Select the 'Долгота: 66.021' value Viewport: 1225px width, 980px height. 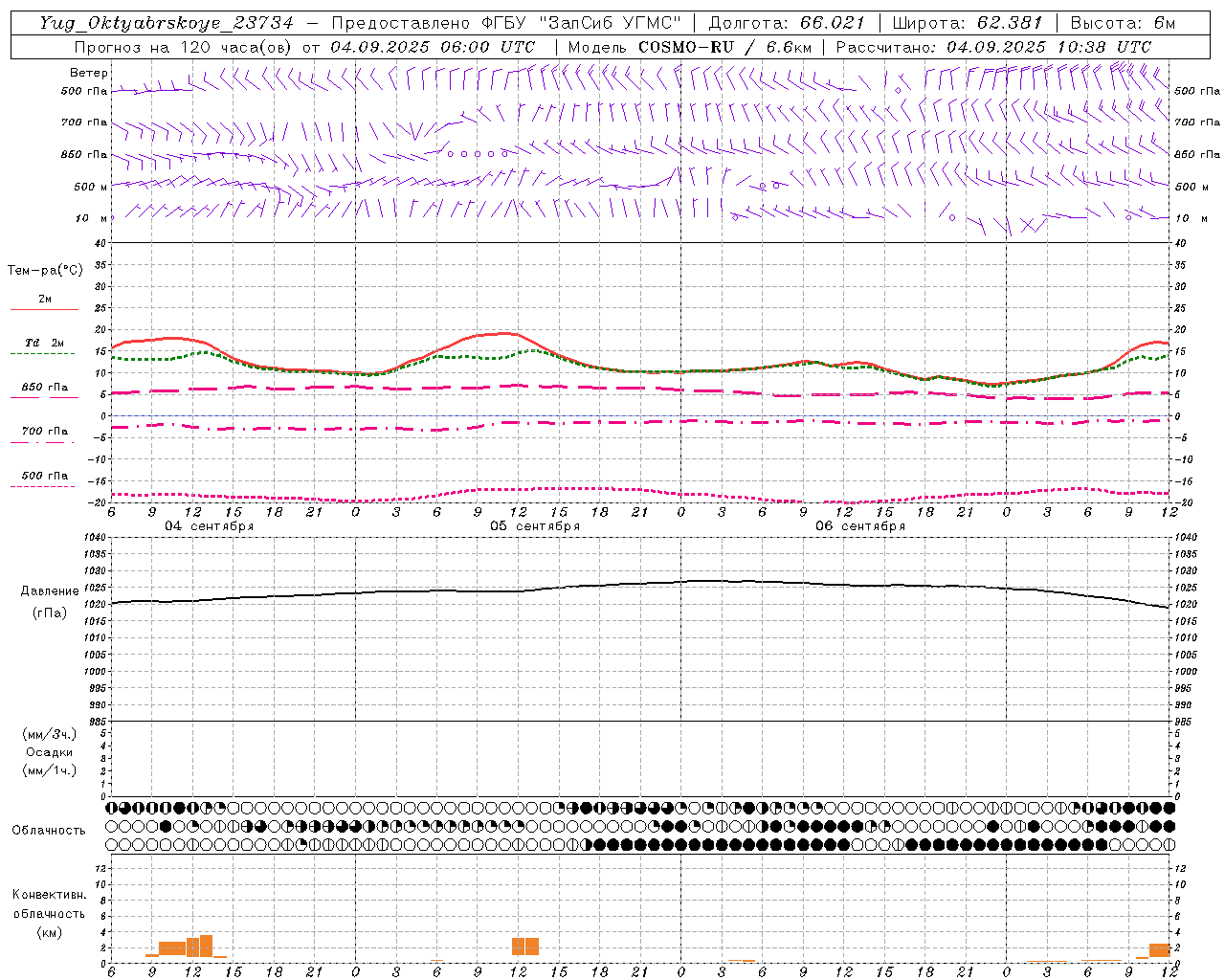click(x=787, y=24)
